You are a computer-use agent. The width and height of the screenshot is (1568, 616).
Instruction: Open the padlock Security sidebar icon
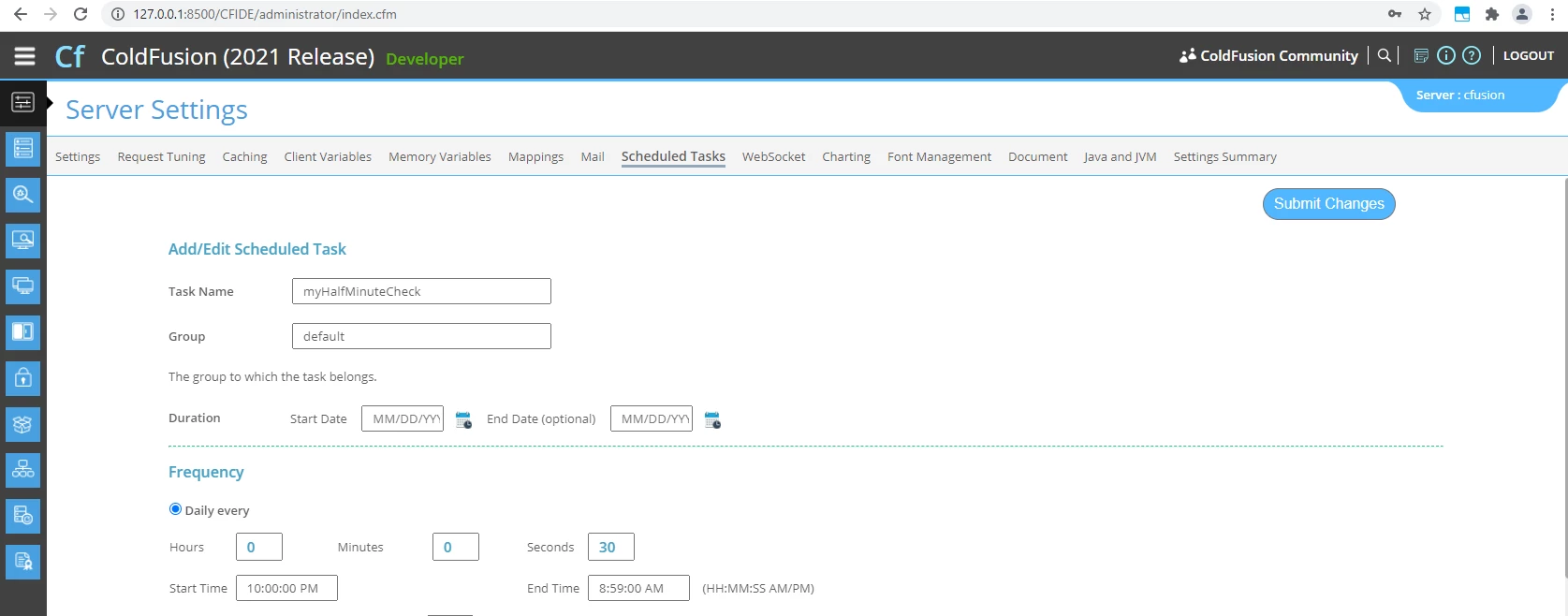tap(22, 378)
